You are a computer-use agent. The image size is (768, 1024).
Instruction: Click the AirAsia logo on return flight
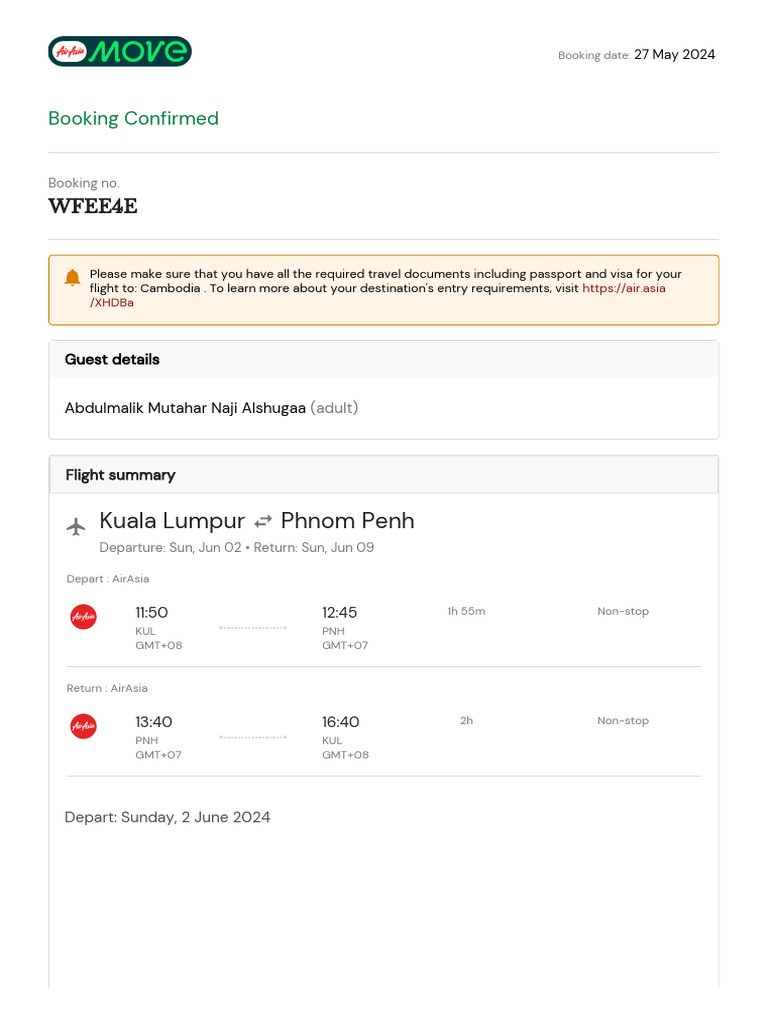[x=84, y=726]
